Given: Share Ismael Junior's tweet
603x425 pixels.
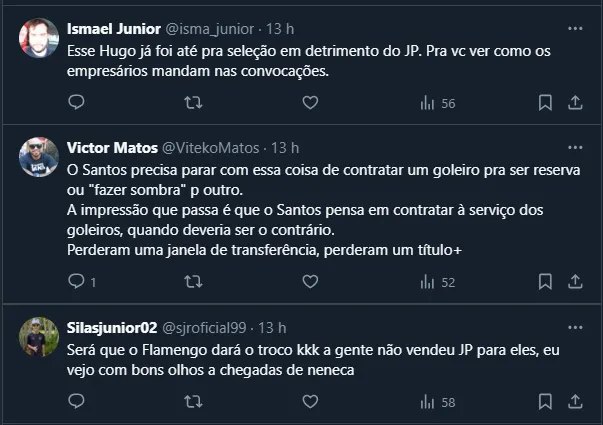Looking at the screenshot, I should coord(576,102).
